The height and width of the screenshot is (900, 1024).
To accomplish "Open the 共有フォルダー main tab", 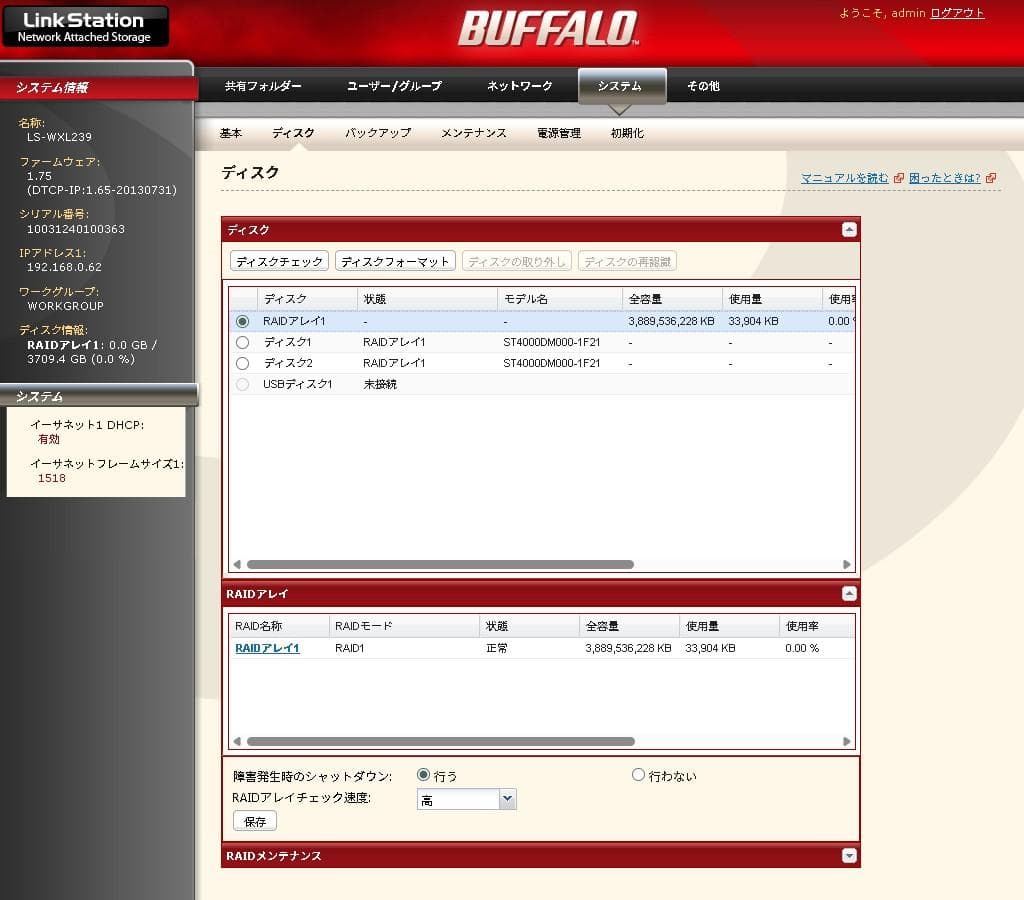I will [x=263, y=86].
